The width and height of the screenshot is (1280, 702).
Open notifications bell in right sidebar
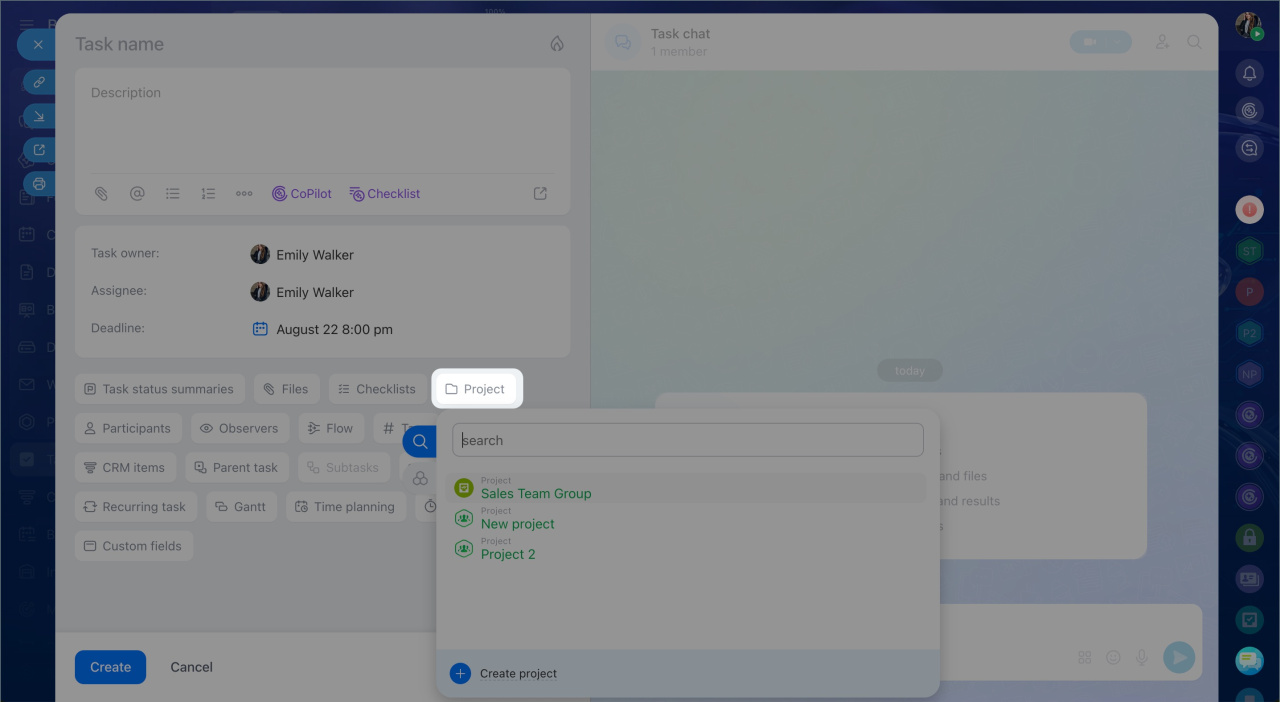[x=1249, y=73]
